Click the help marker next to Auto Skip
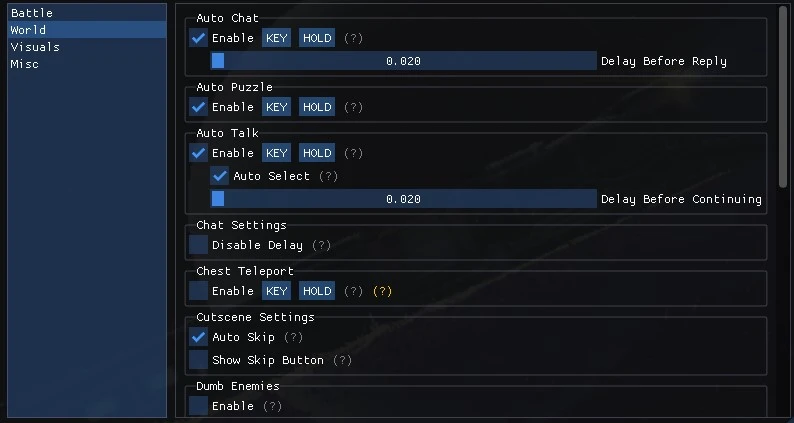 point(292,337)
